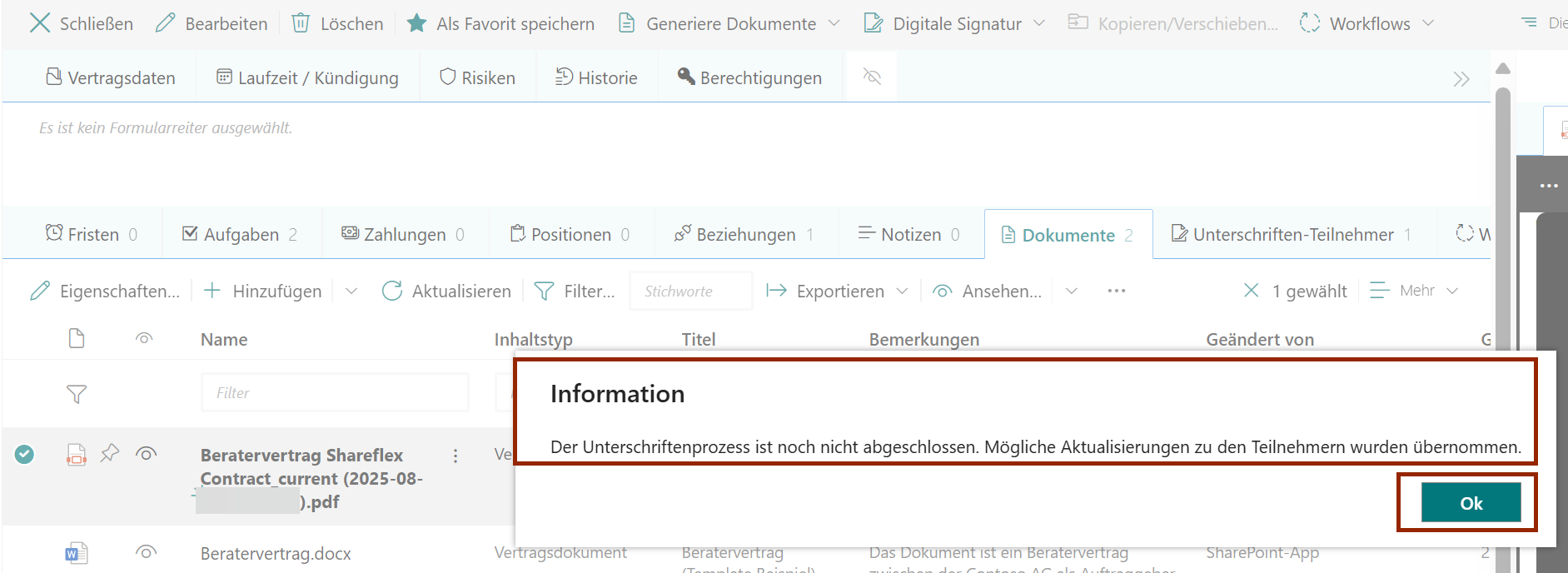Viewport: 1568px width, 573px height.
Task: Click the Aktualisieren refresh icon
Action: click(x=391, y=291)
